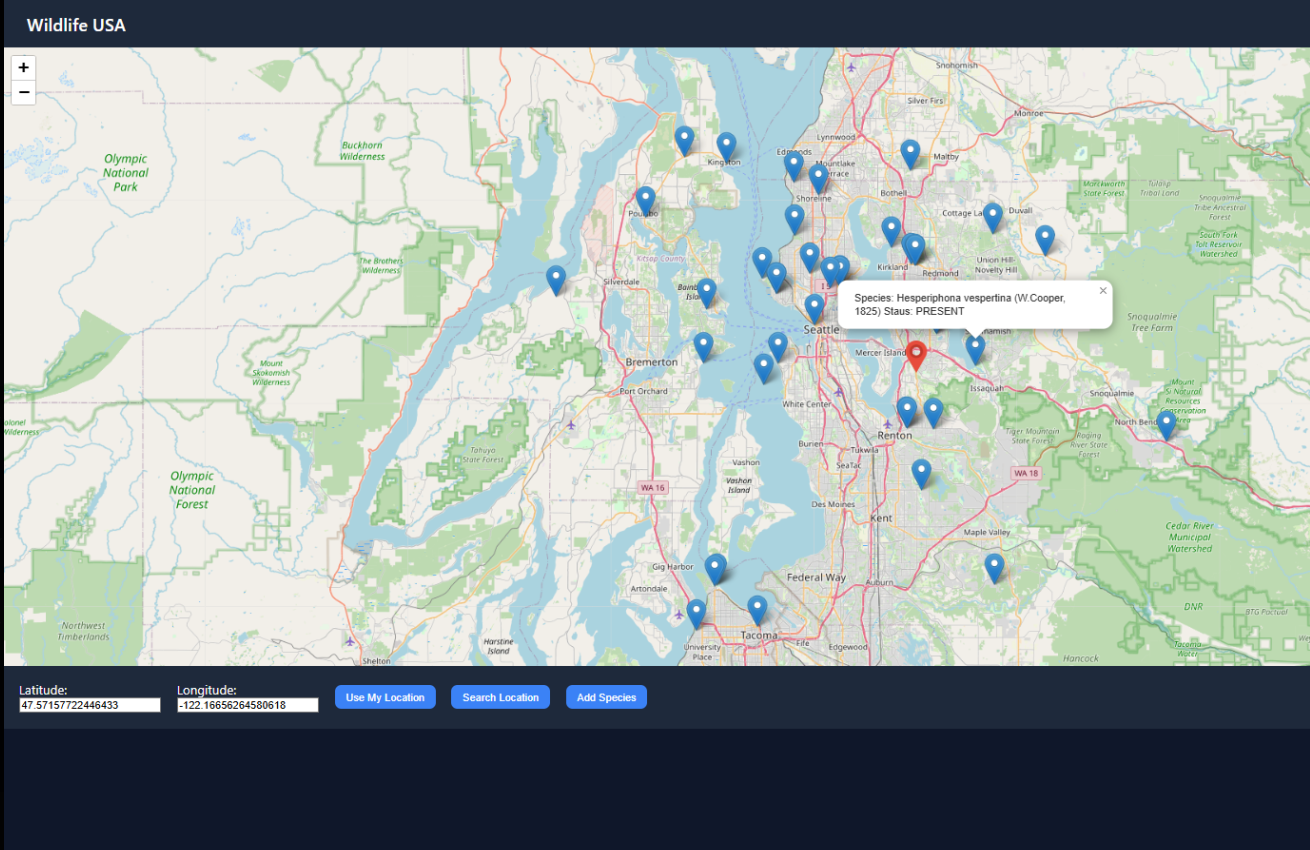Open the blue marker north of Kent
The width and height of the screenshot is (1310, 850).
[922, 473]
